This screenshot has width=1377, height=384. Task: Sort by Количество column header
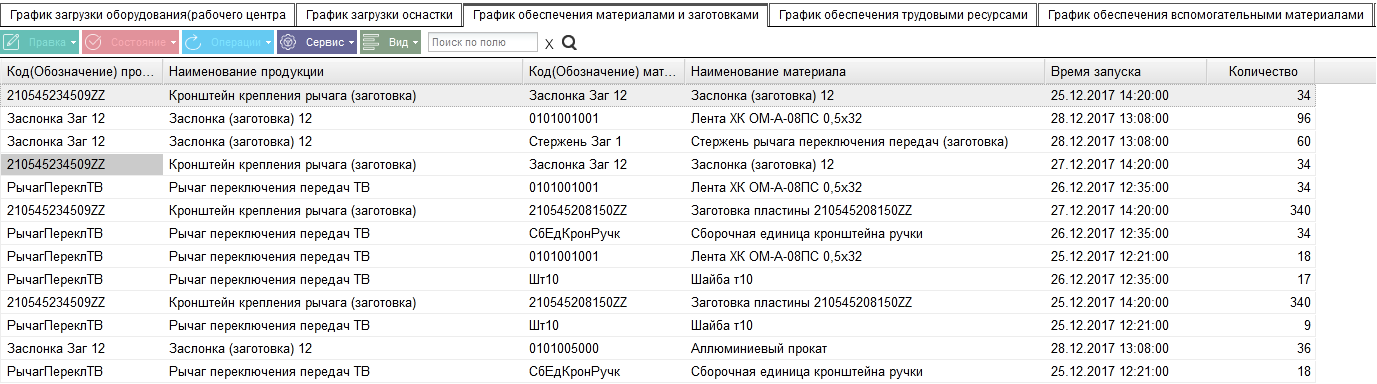click(x=1259, y=71)
